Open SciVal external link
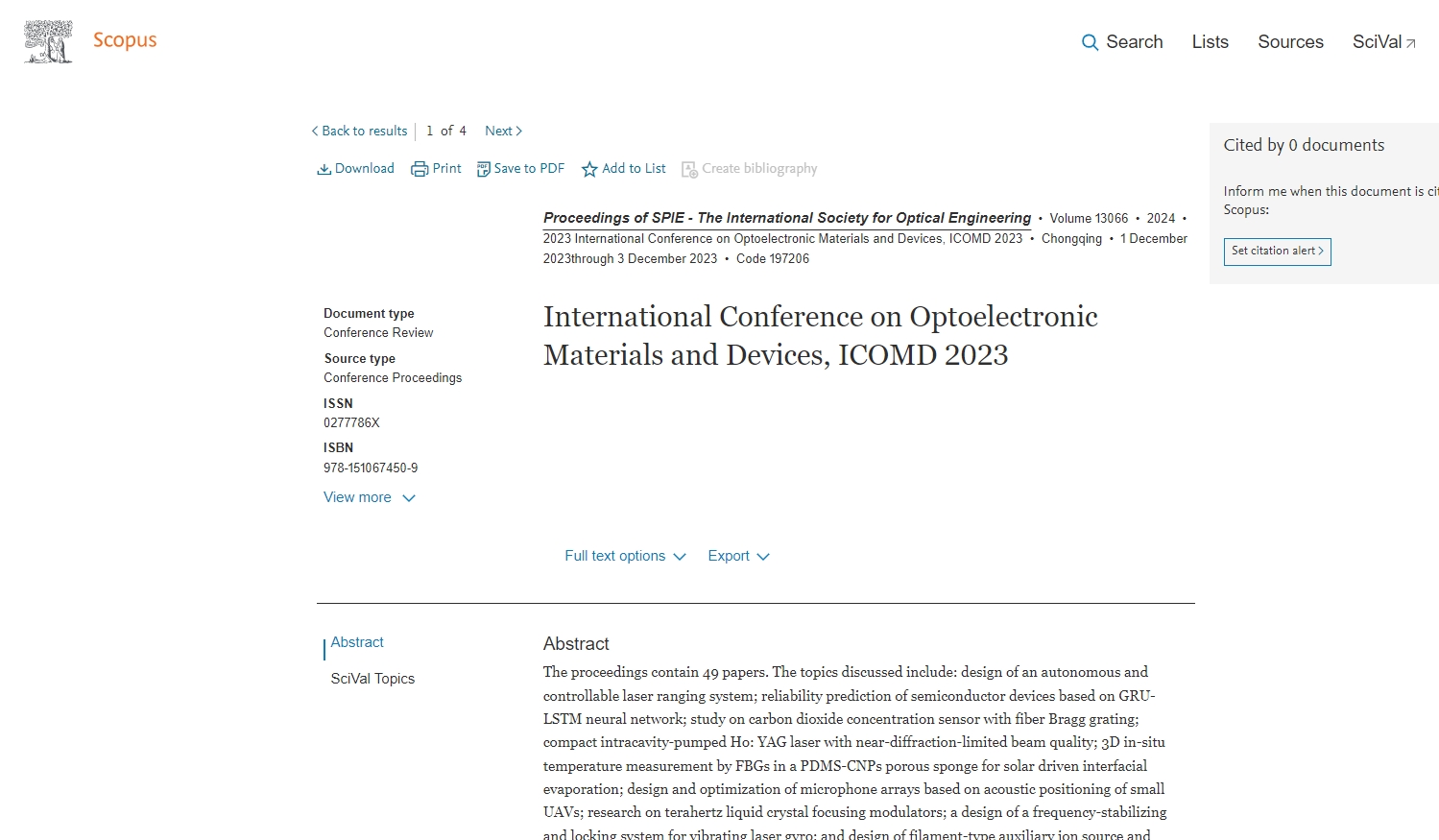This screenshot has width=1439, height=840. (1384, 42)
